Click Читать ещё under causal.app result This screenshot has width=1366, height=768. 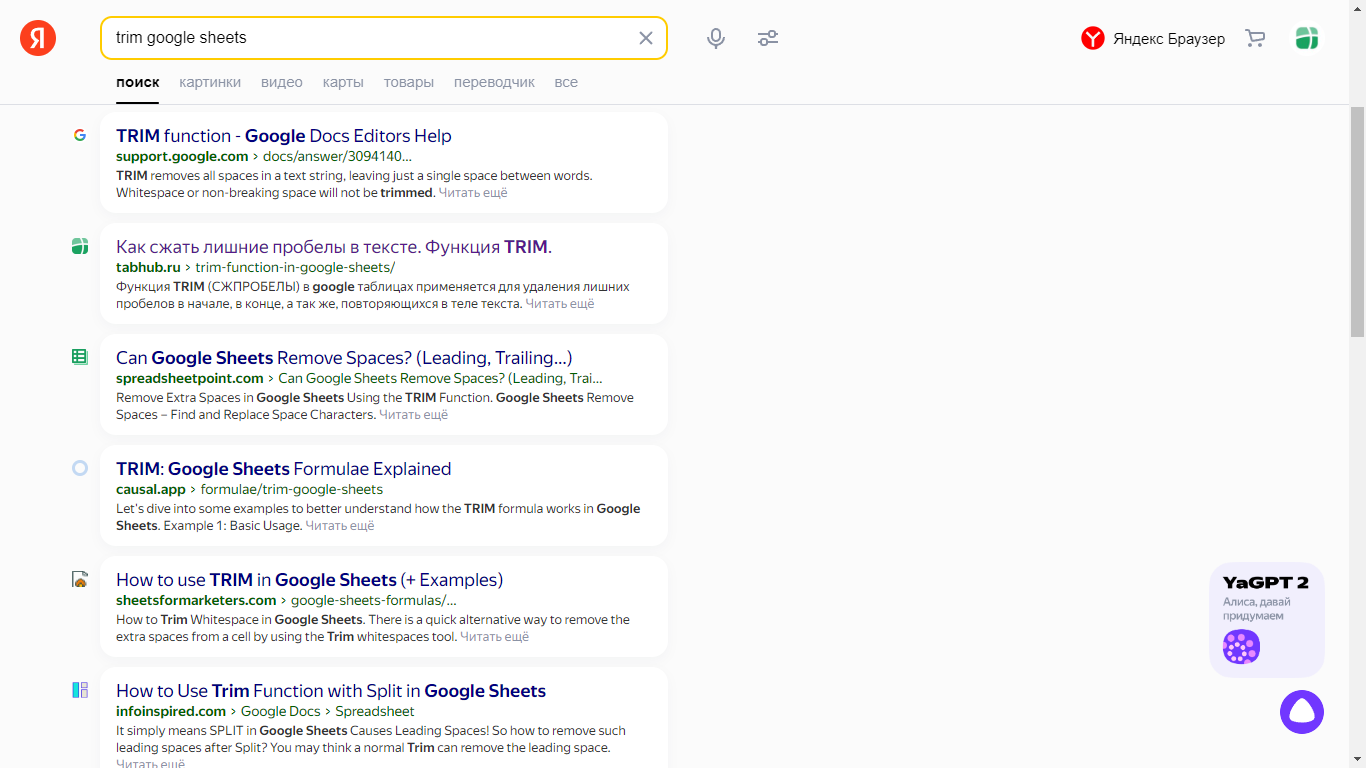click(340, 525)
